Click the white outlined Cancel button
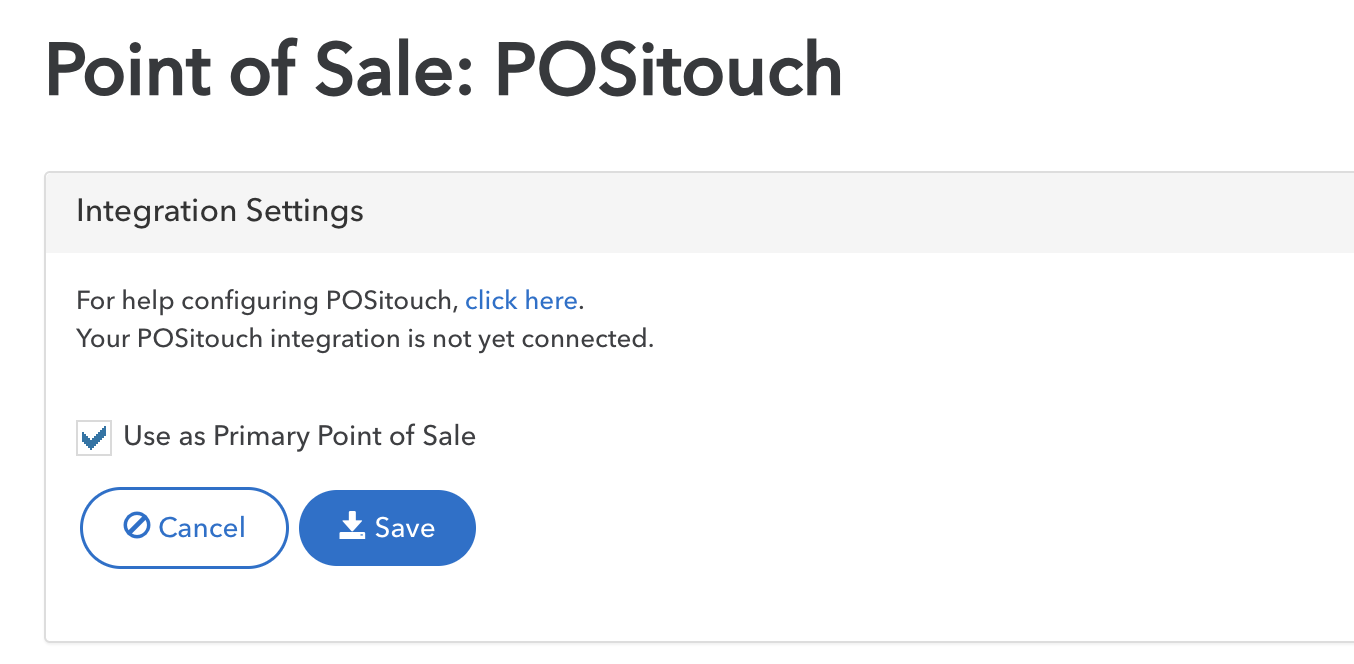Image resolution: width=1354 pixels, height=664 pixels. (184, 527)
